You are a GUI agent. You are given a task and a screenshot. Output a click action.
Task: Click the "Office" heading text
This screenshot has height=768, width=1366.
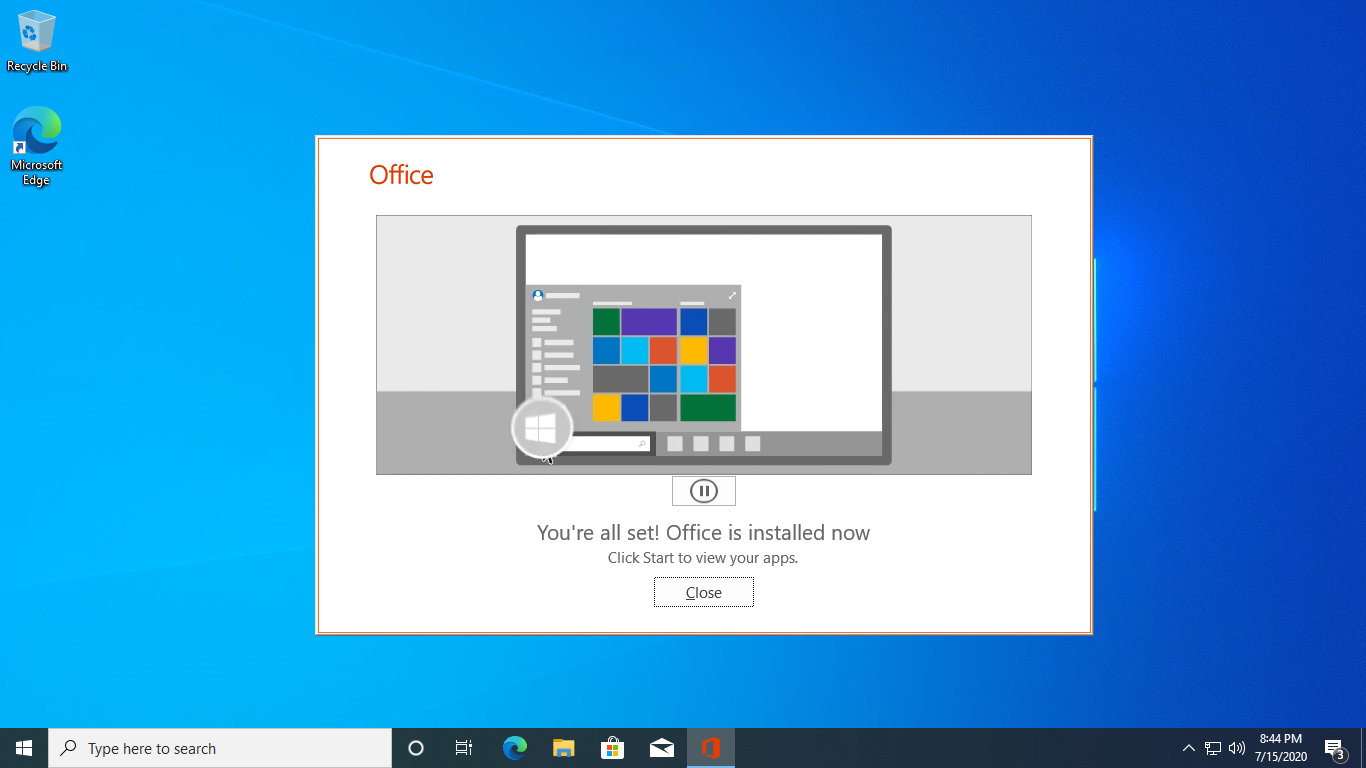401,175
